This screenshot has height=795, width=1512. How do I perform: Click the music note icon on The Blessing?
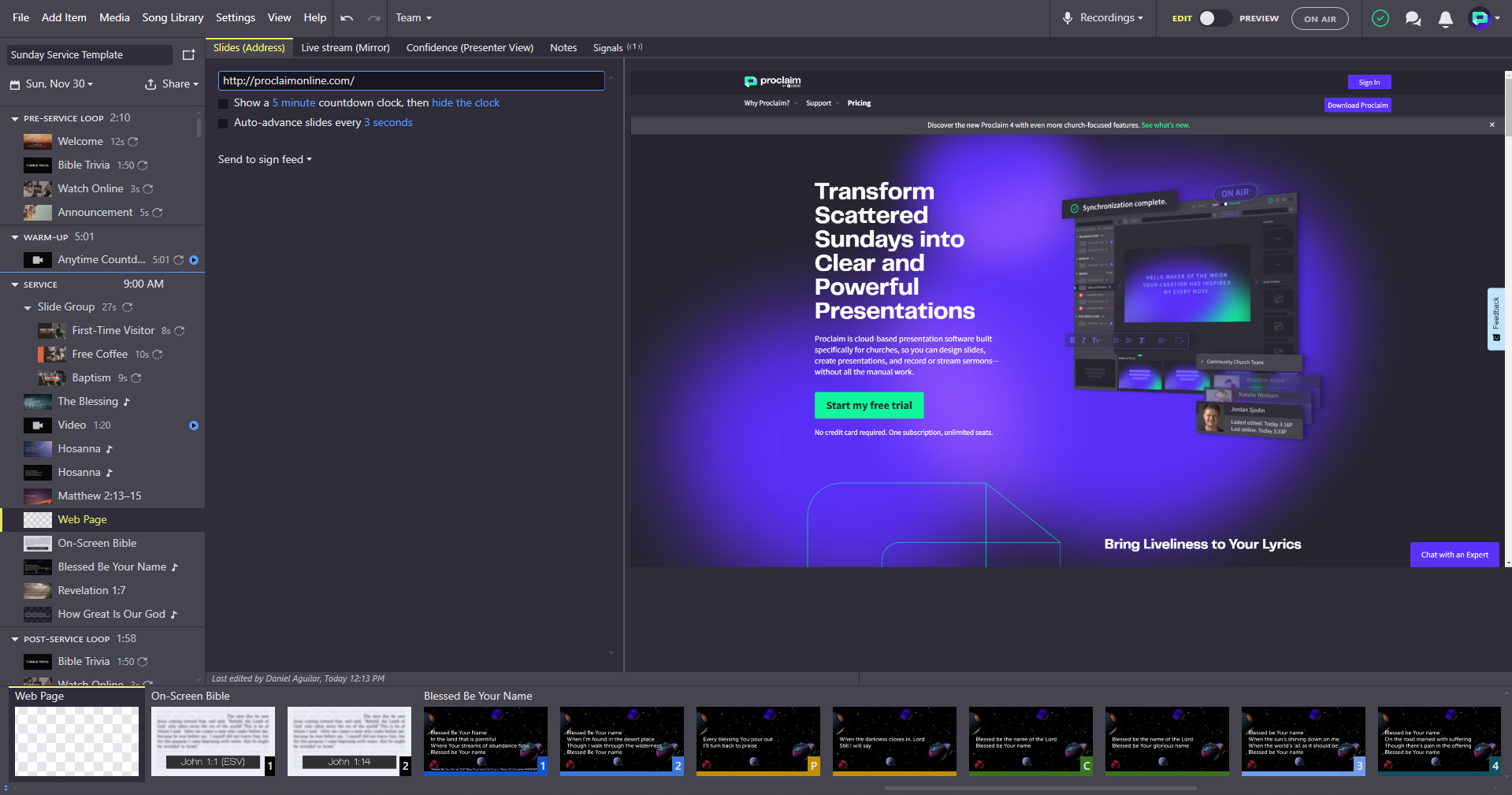pos(127,402)
